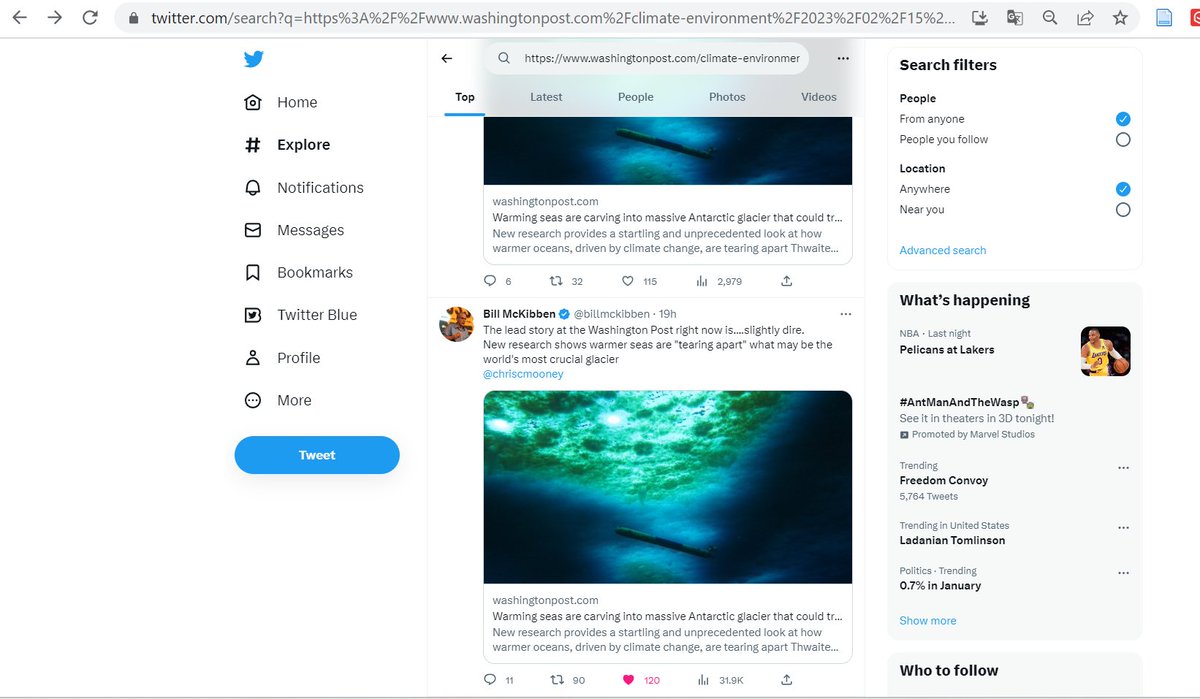
Task: Check your Notifications
Action: pyautogui.click(x=319, y=187)
